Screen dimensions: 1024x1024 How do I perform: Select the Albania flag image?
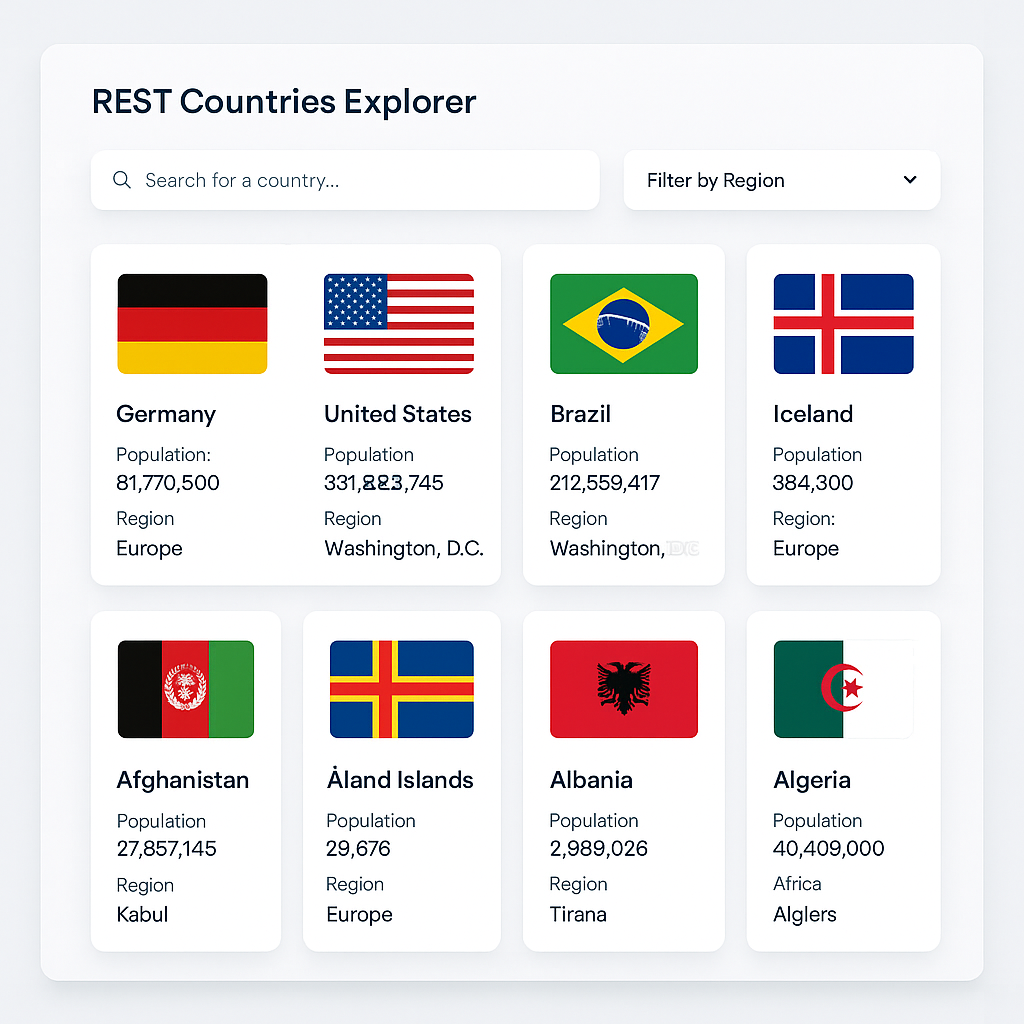[x=624, y=689]
